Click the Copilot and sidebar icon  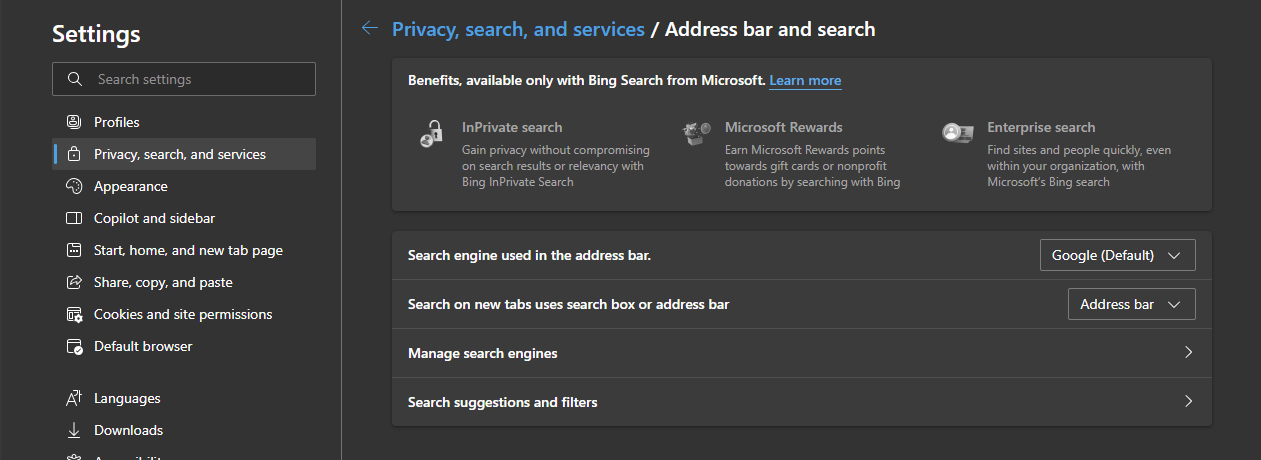pos(74,218)
